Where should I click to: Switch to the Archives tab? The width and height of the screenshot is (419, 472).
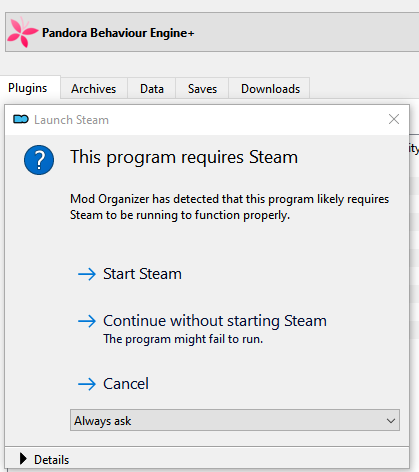click(94, 89)
